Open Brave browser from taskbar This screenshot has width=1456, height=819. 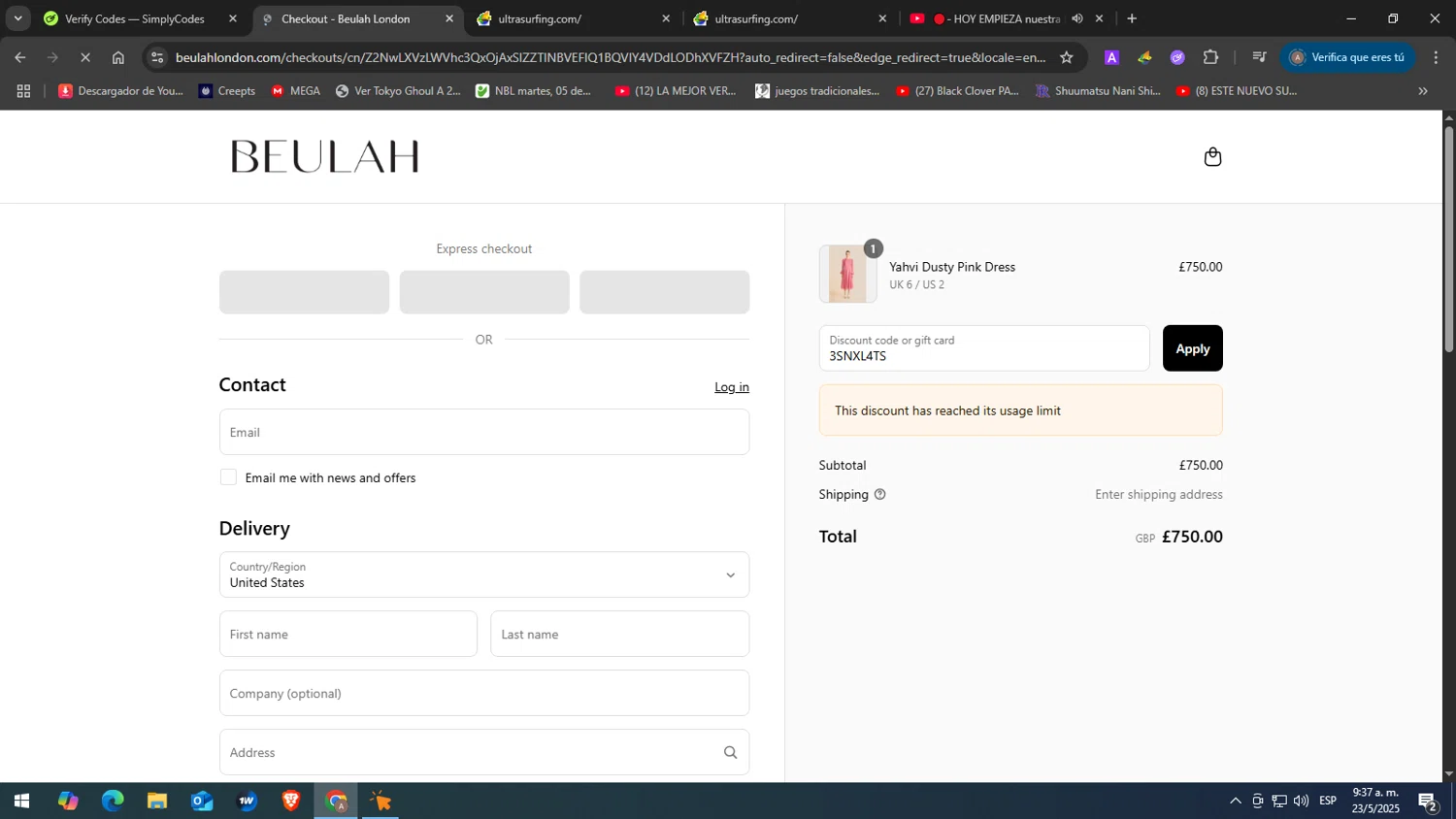[291, 802]
